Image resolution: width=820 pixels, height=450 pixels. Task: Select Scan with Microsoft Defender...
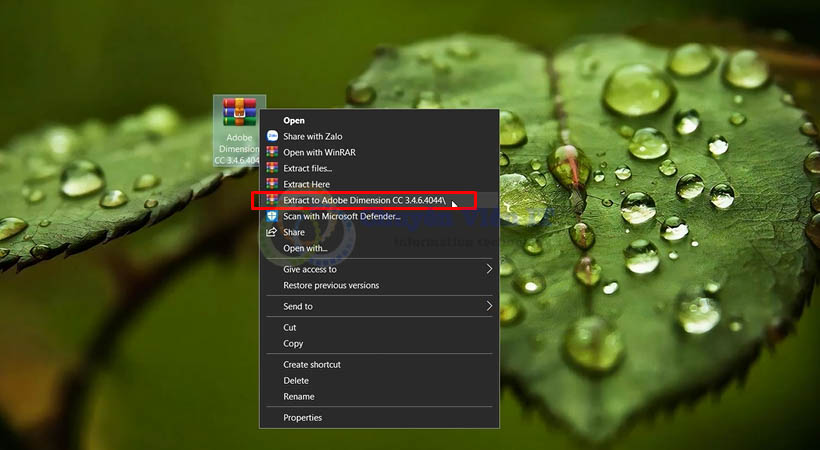pyautogui.click(x=341, y=216)
